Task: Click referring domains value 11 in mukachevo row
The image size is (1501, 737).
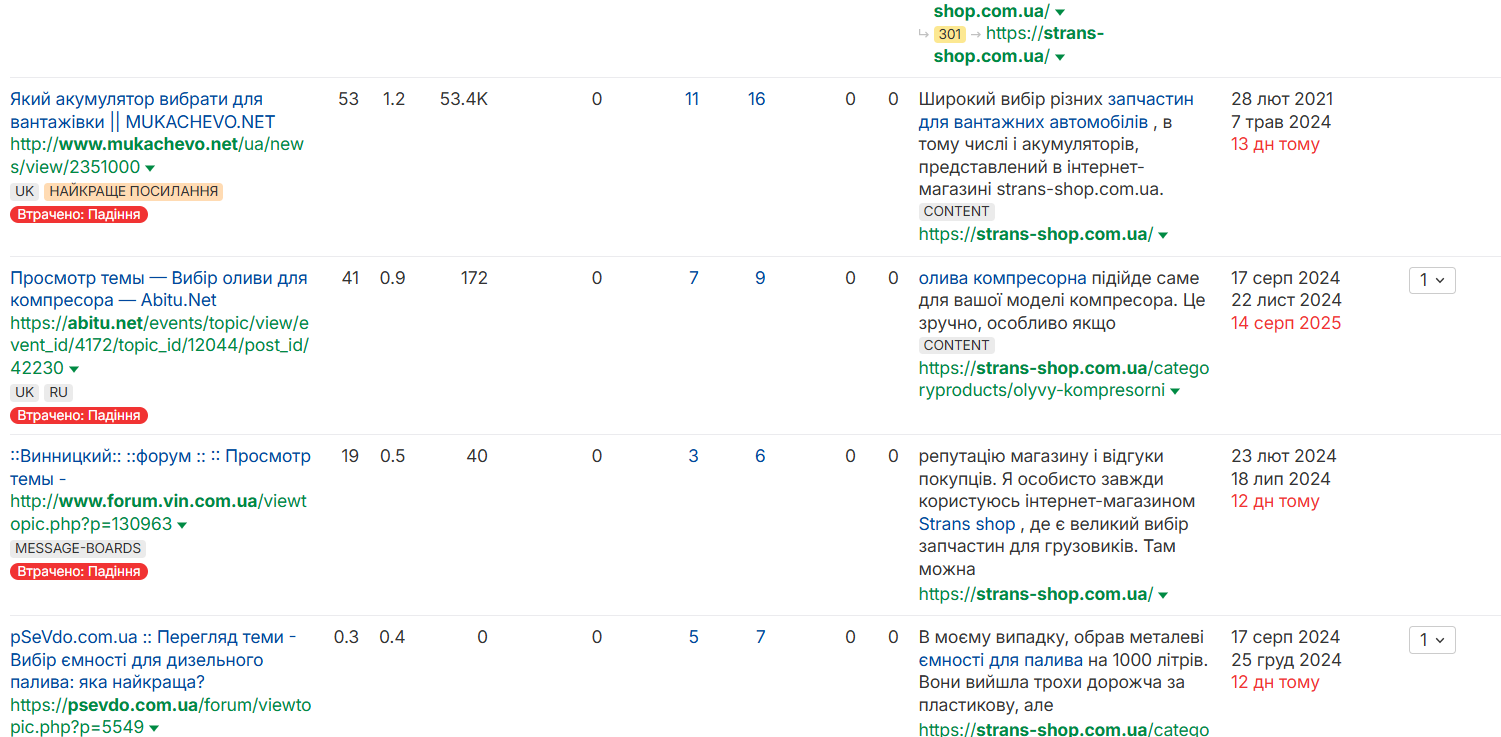Action: 691,99
